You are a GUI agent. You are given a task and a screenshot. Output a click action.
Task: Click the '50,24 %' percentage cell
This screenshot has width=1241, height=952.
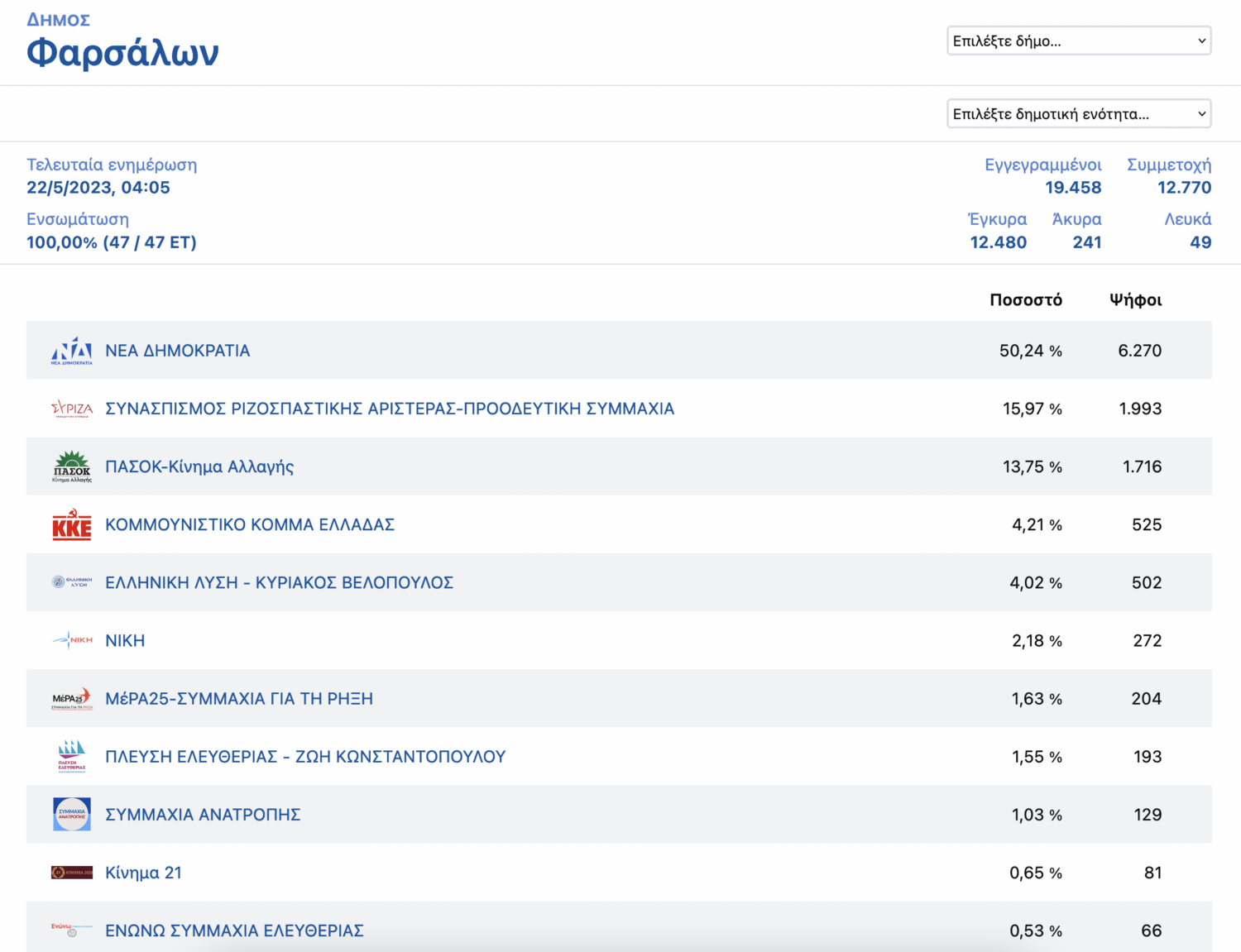1031,351
